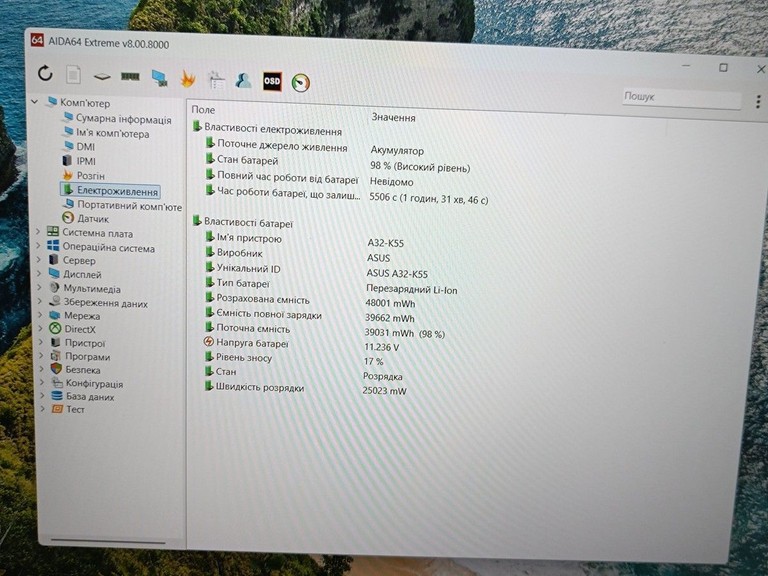
Task: Click the 48001 mWh value
Action: click(390, 304)
